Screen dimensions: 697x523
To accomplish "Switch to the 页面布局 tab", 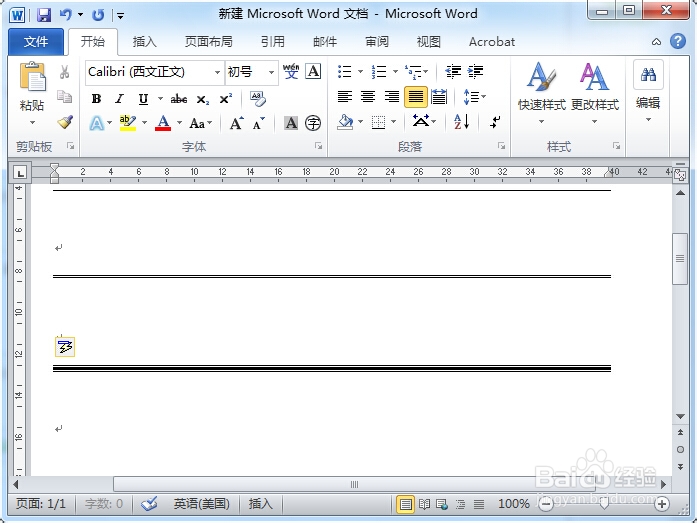I will coord(208,42).
